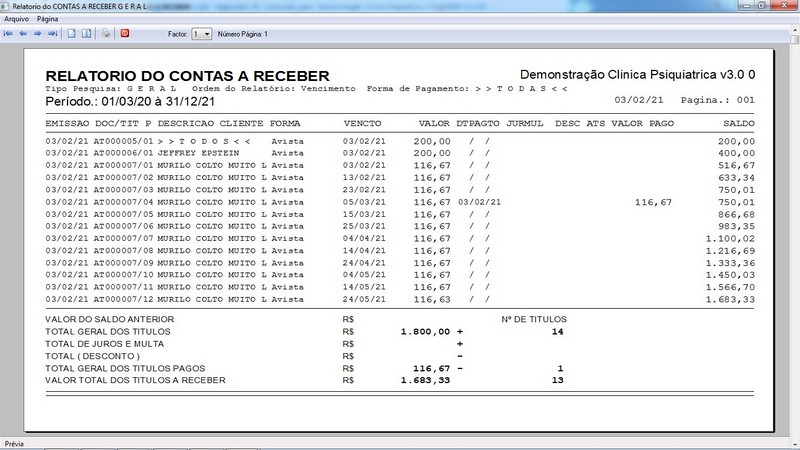
Task: Click title count '14'
Action: click(558, 332)
